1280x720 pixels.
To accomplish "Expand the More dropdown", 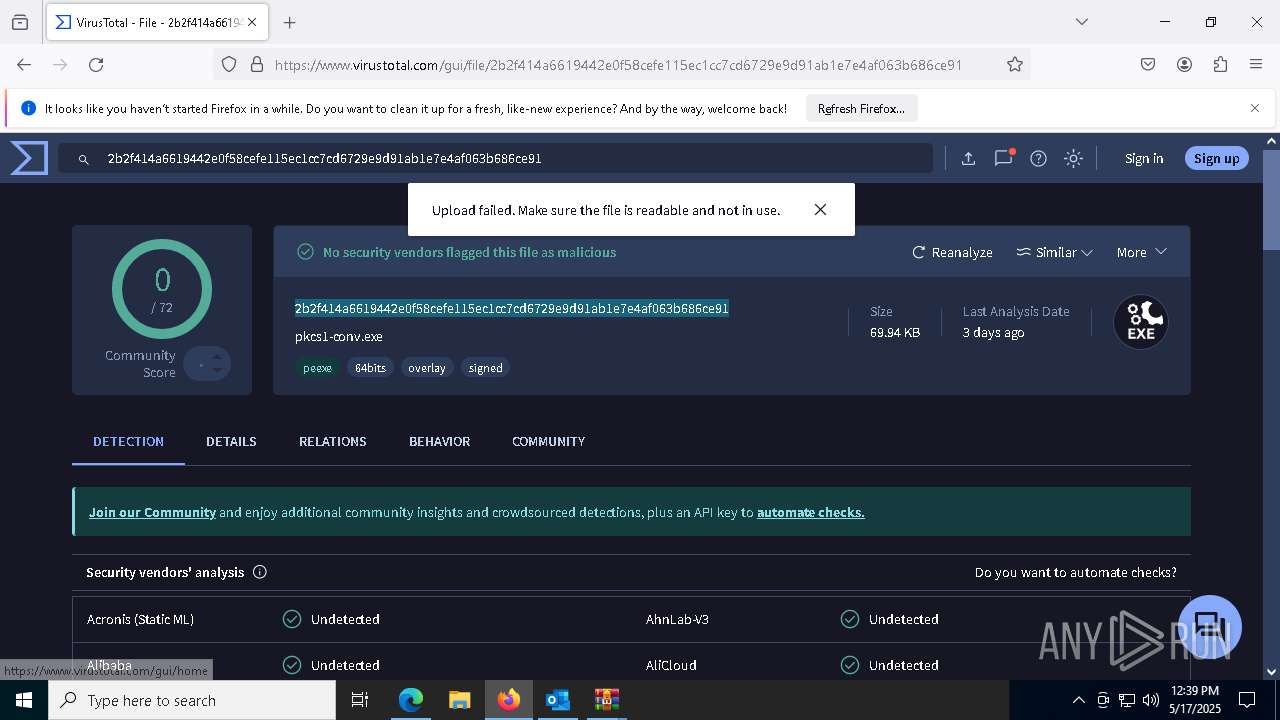I will coord(1141,252).
